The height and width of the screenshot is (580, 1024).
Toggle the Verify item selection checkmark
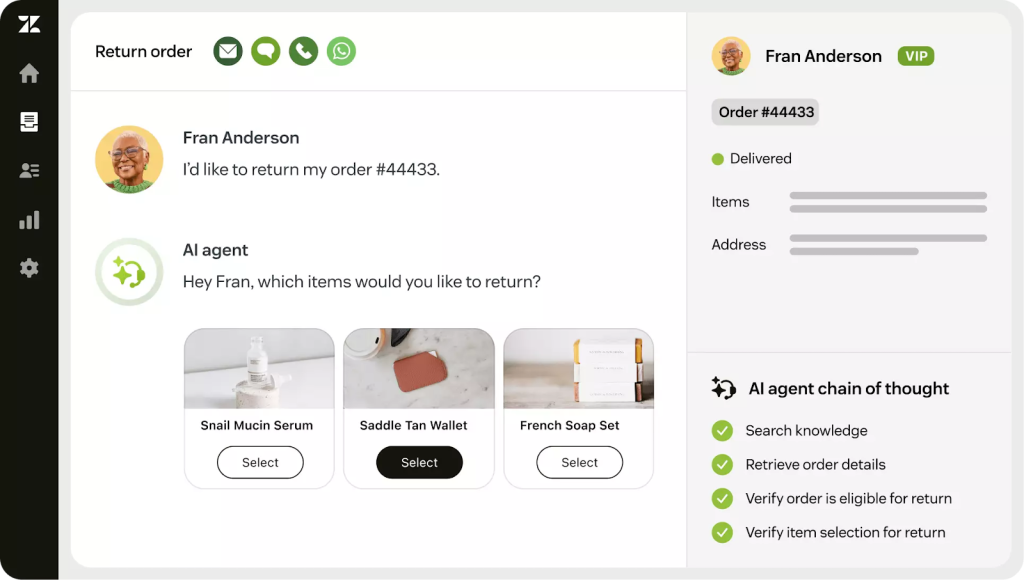coord(723,532)
